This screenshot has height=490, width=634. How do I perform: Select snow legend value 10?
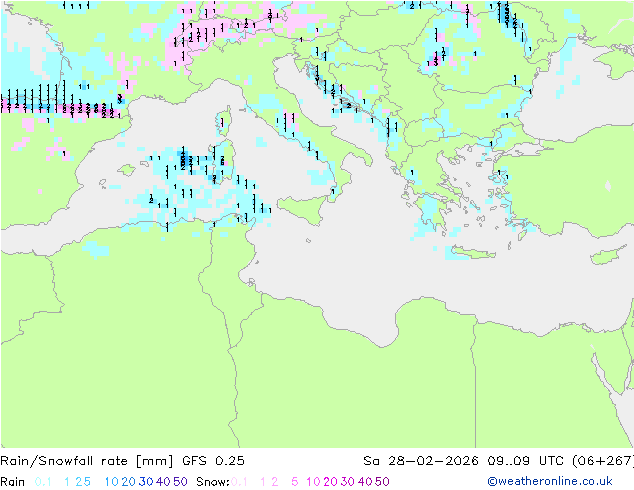point(313,482)
